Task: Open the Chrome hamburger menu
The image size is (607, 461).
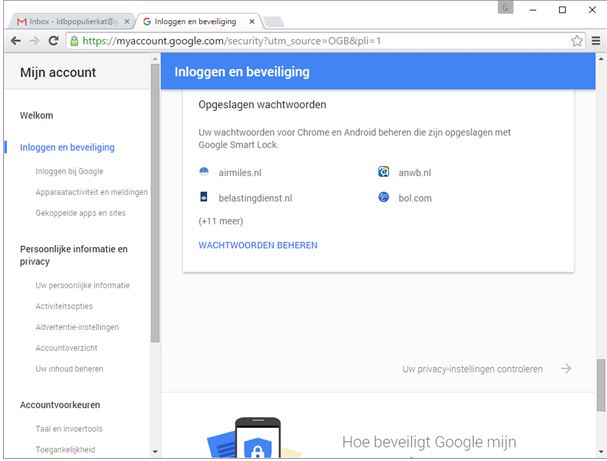Action: coord(596,41)
